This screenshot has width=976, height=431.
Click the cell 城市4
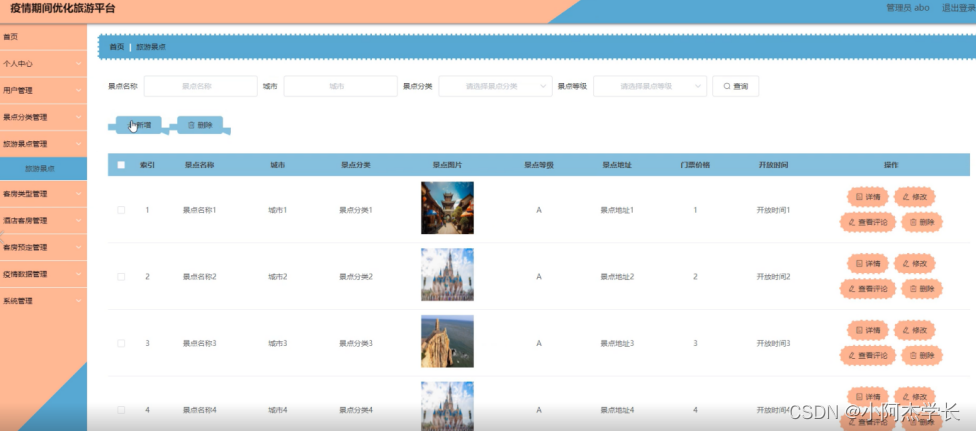click(x=278, y=410)
